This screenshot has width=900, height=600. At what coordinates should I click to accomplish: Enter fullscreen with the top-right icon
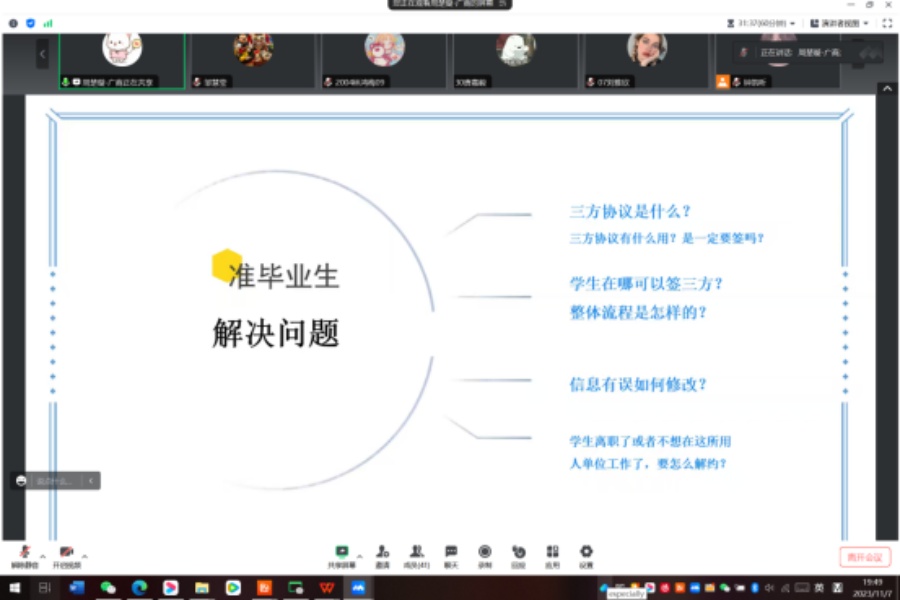click(x=886, y=25)
